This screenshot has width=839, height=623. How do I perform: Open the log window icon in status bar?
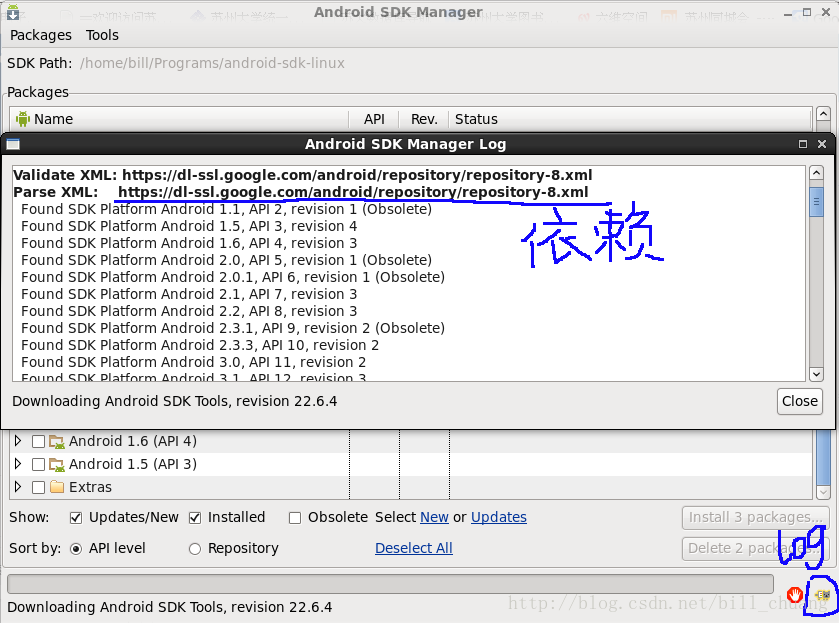822,595
